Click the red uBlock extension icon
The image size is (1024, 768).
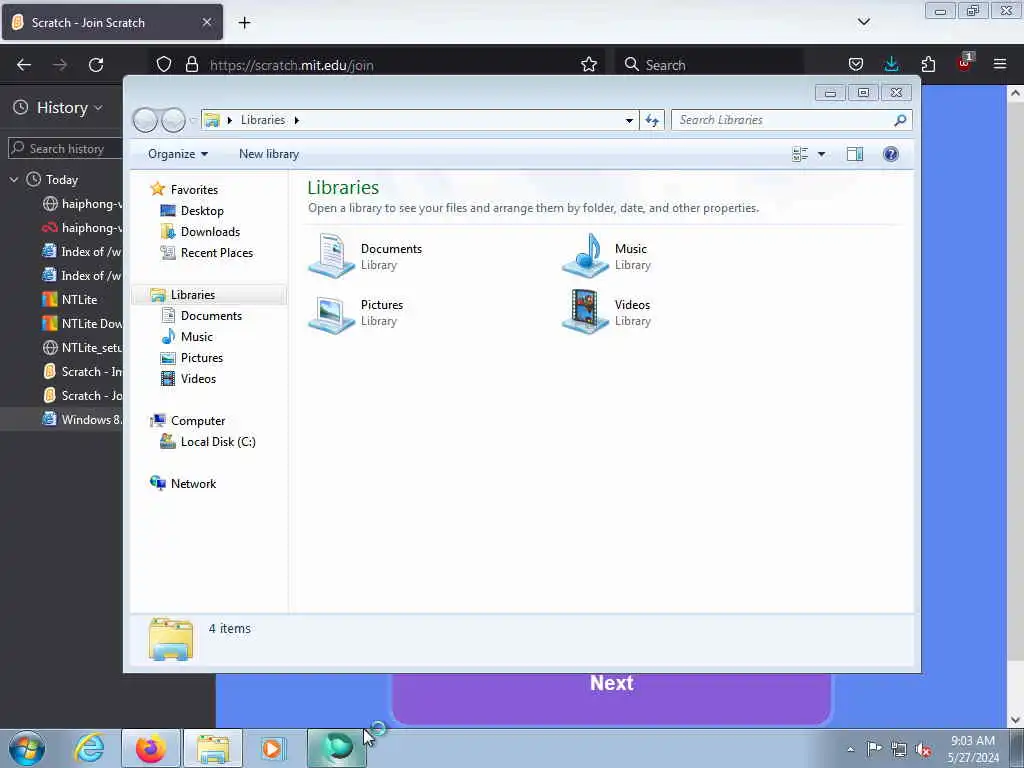point(965,63)
